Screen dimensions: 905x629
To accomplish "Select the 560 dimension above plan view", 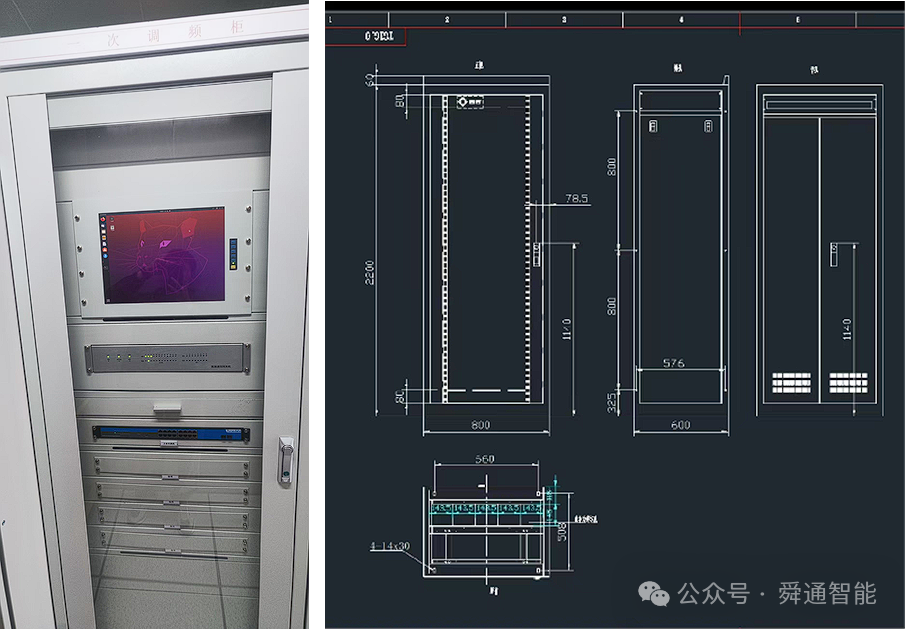I will (x=485, y=459).
